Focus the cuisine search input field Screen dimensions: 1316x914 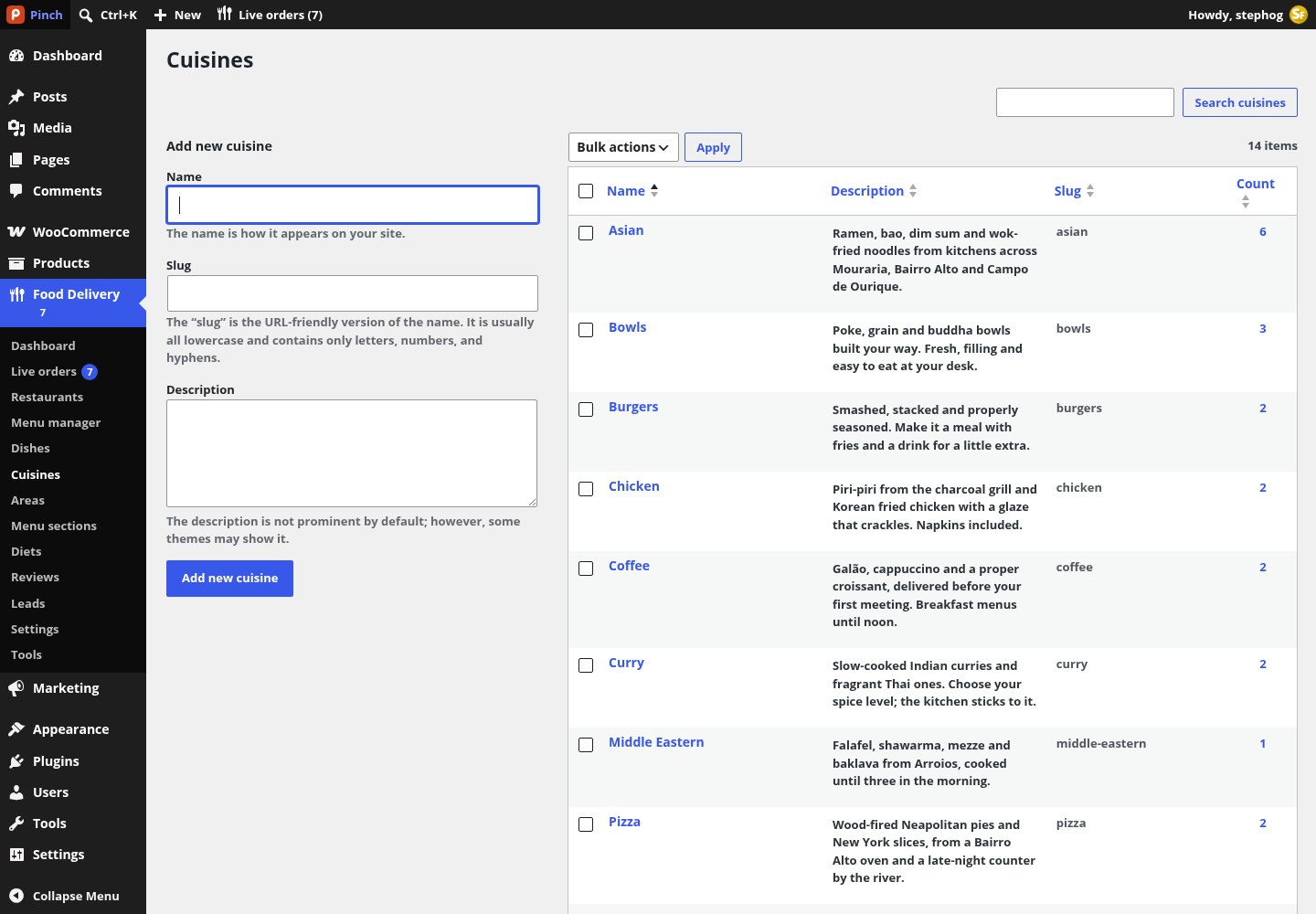[1085, 102]
